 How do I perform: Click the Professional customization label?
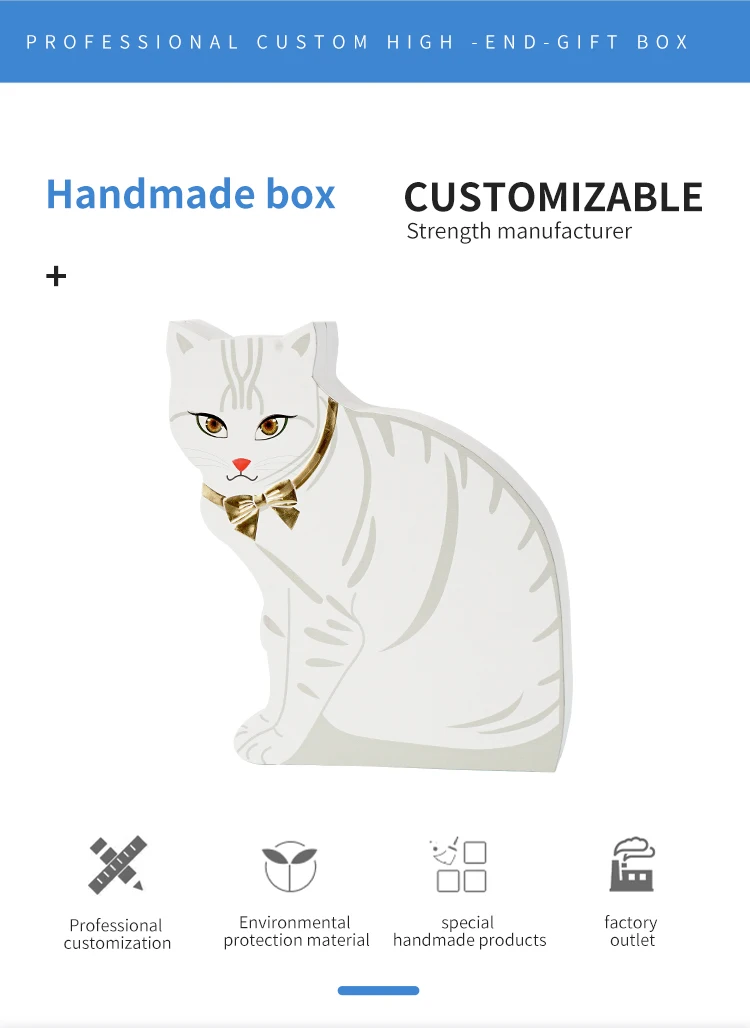click(x=117, y=934)
